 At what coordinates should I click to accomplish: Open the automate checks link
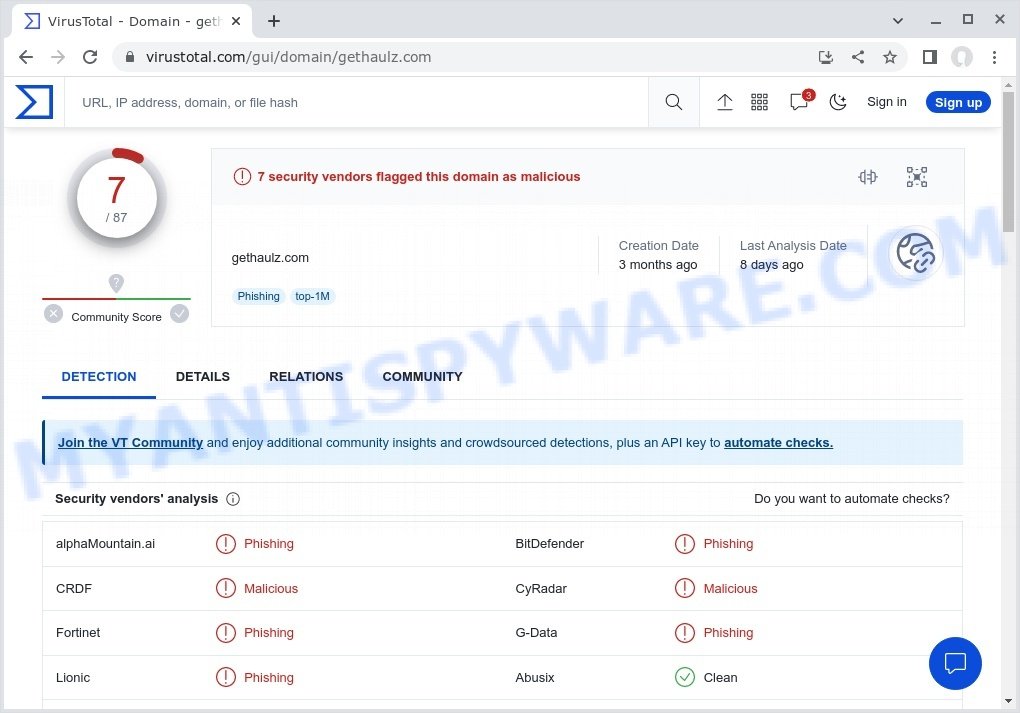[778, 442]
